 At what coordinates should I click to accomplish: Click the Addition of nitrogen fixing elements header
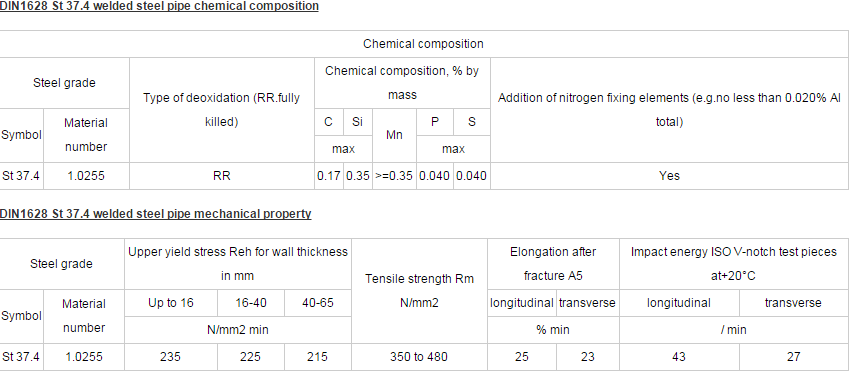tap(669, 110)
